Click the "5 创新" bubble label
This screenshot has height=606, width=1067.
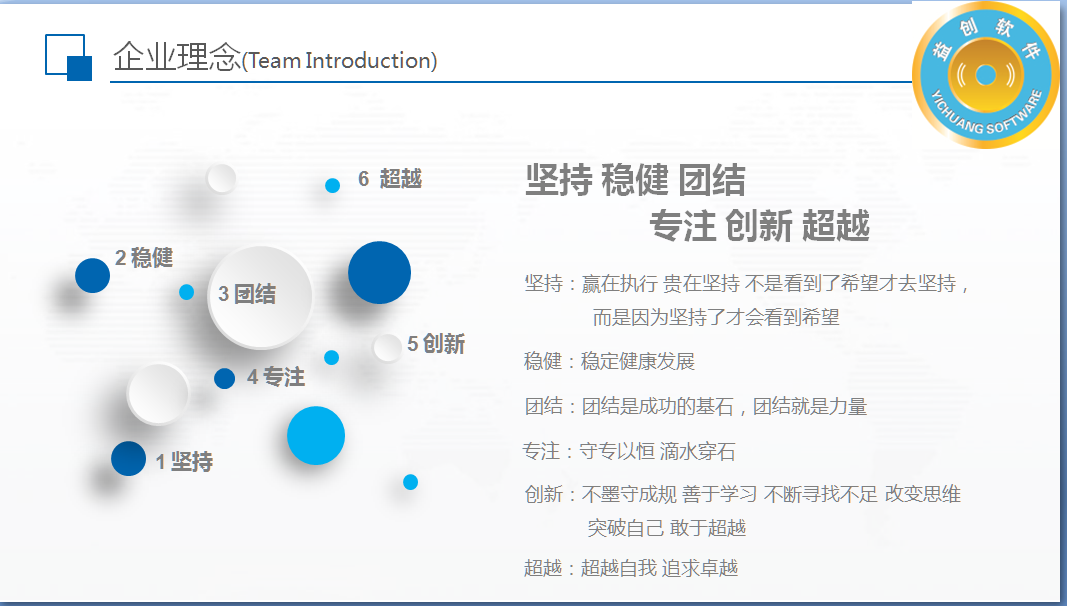(x=436, y=343)
